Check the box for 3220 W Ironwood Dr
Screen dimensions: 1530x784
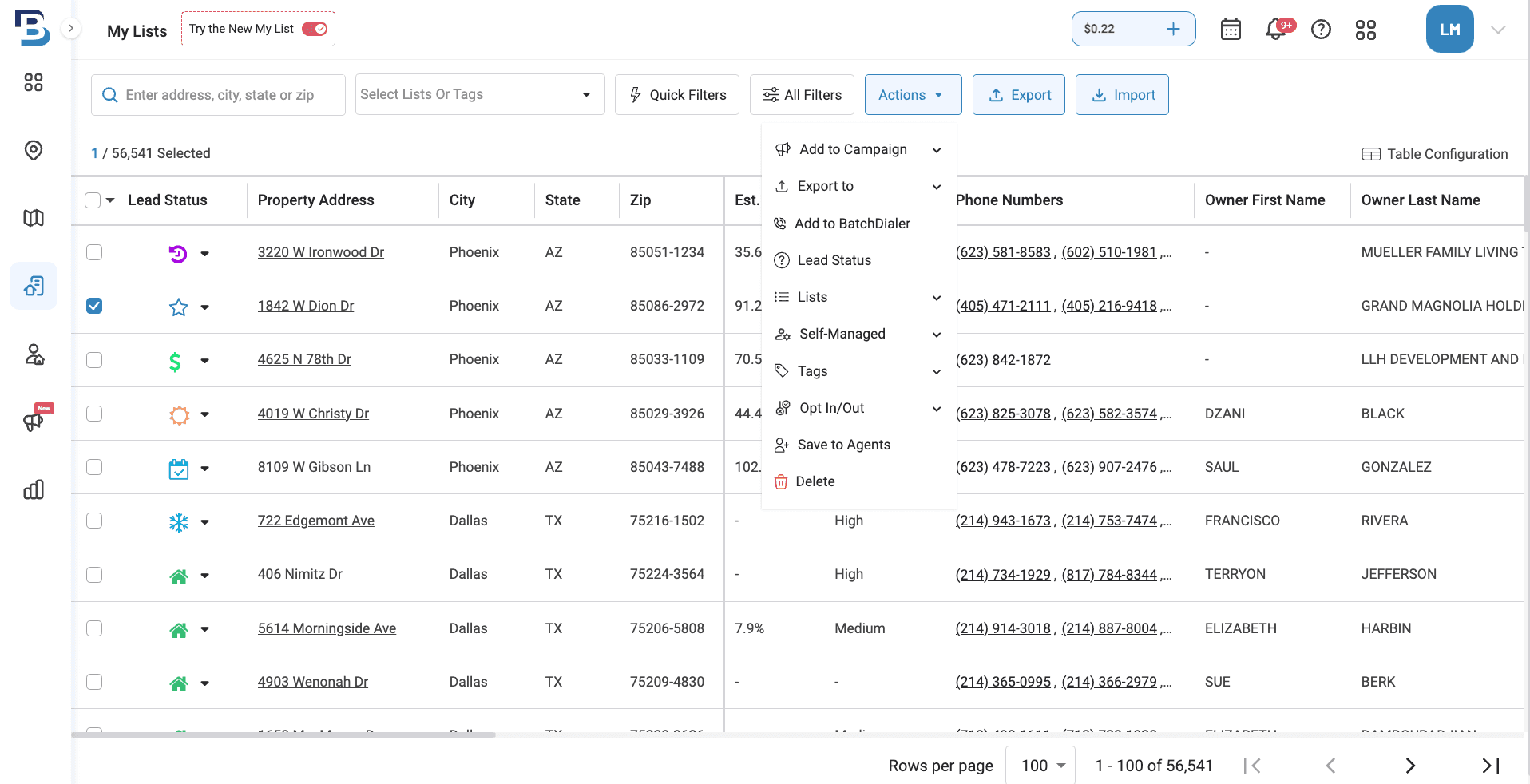(94, 252)
